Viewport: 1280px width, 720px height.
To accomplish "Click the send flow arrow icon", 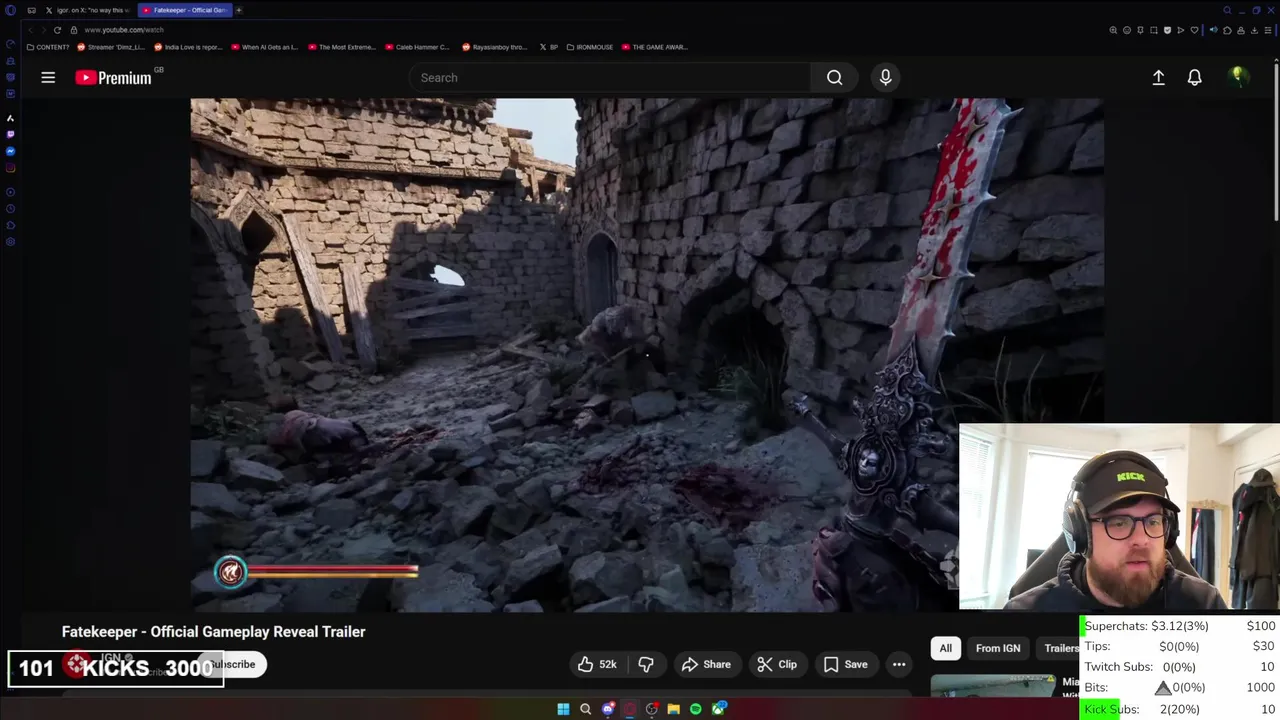I will (x=1181, y=30).
